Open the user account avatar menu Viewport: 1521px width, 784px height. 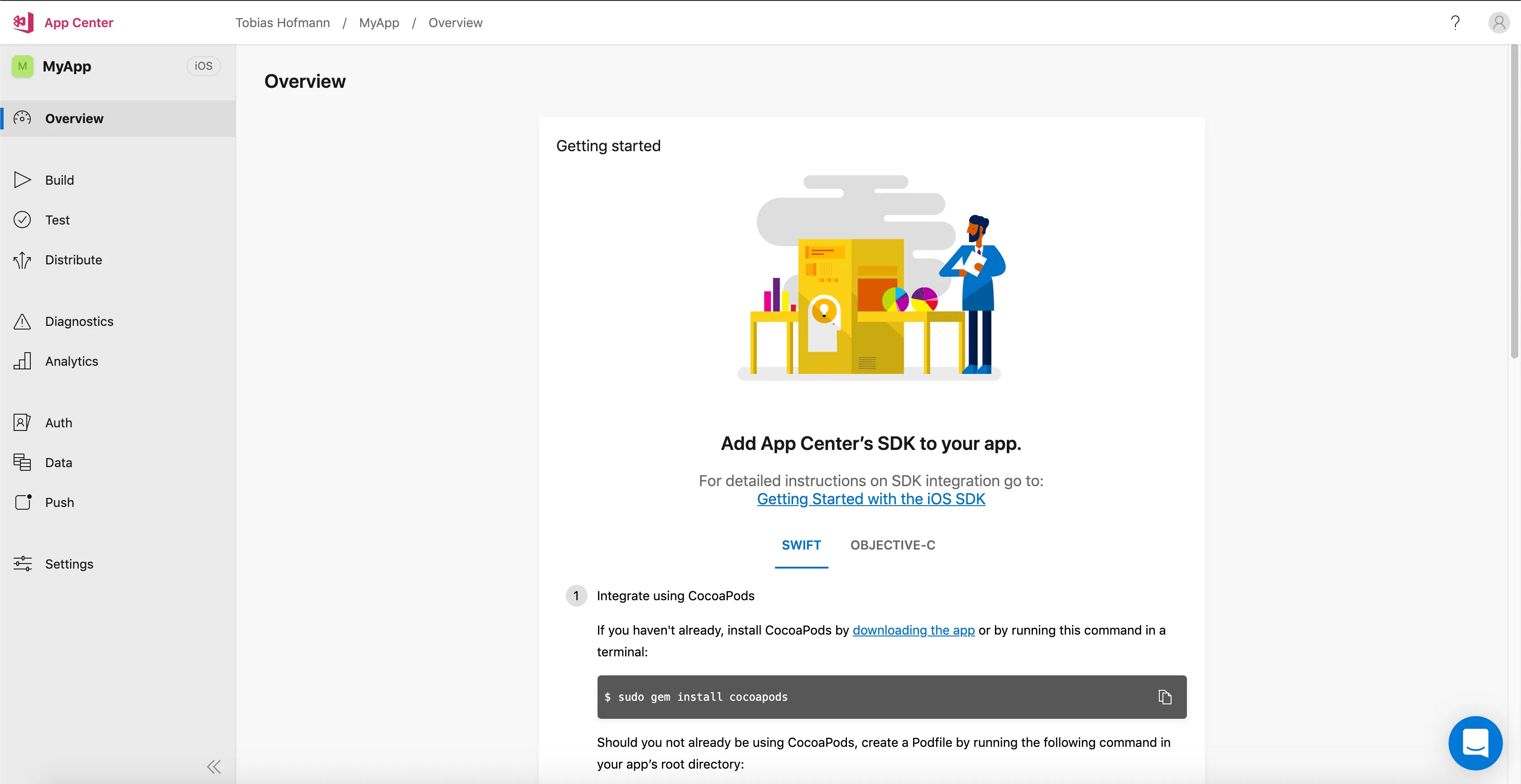1498,23
